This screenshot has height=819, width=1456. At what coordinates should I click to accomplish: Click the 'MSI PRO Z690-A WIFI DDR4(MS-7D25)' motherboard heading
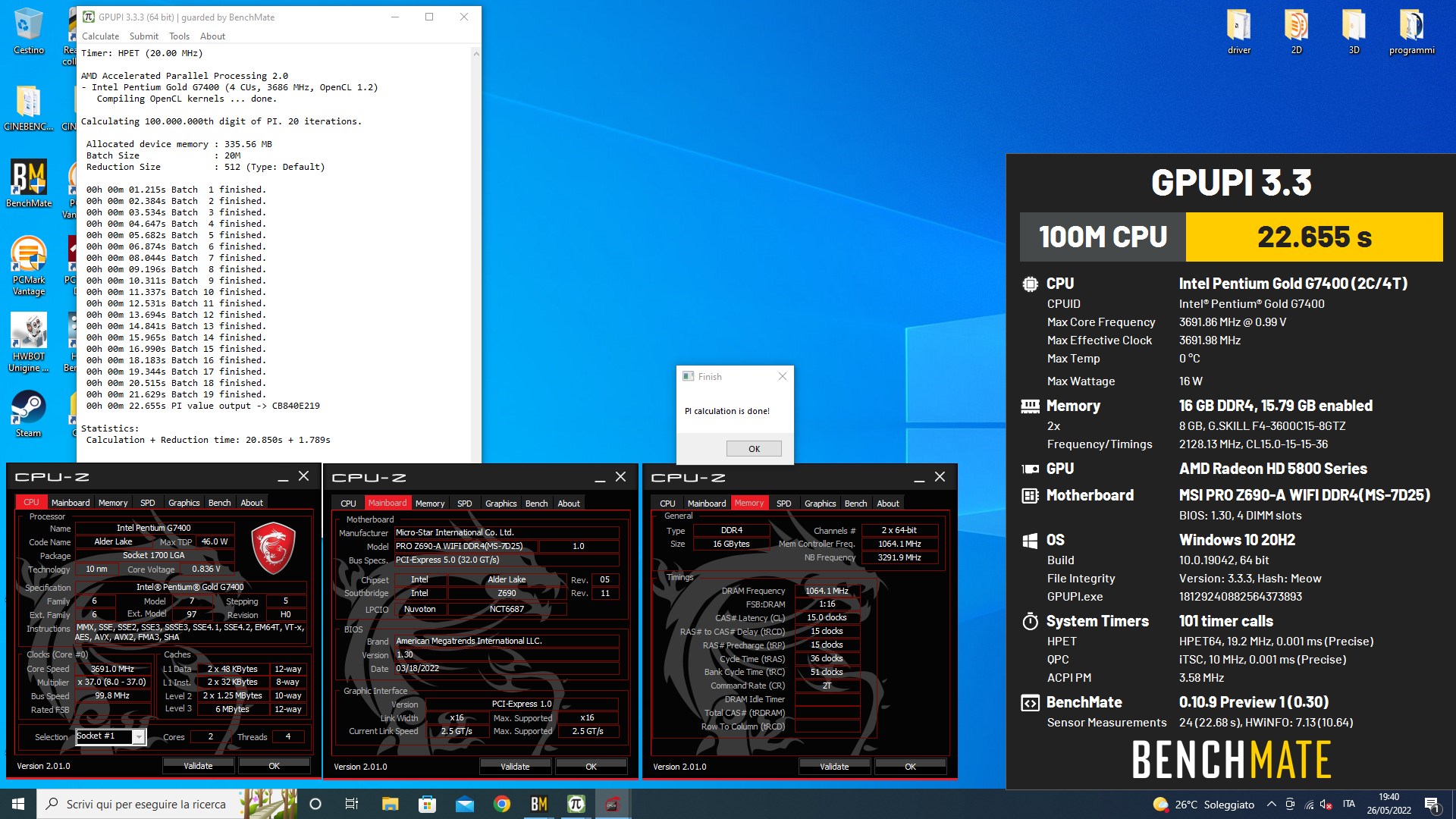tap(1304, 495)
